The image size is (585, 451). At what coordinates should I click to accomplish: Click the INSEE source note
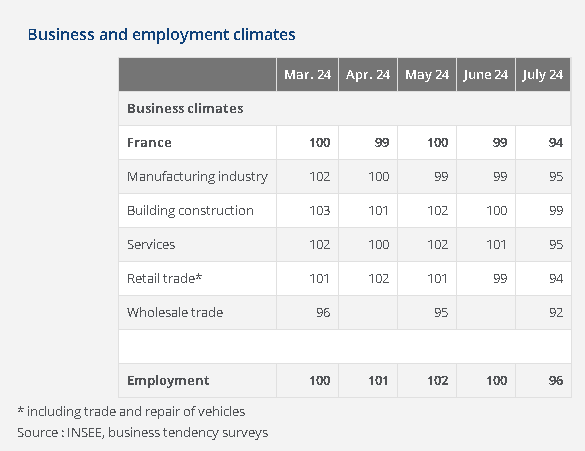click(143, 433)
